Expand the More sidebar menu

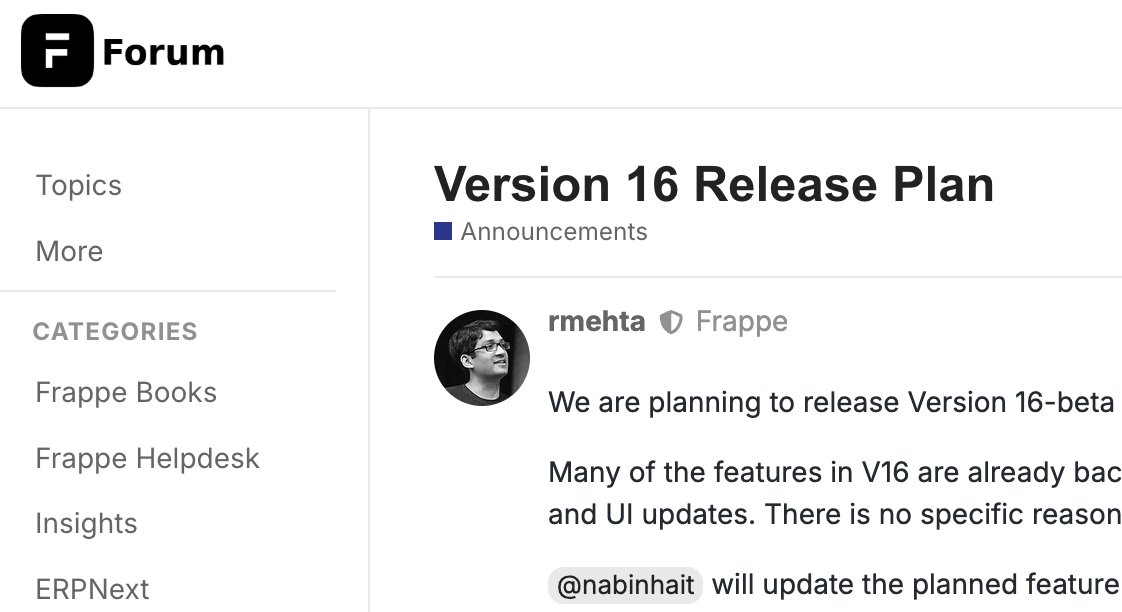[69, 251]
